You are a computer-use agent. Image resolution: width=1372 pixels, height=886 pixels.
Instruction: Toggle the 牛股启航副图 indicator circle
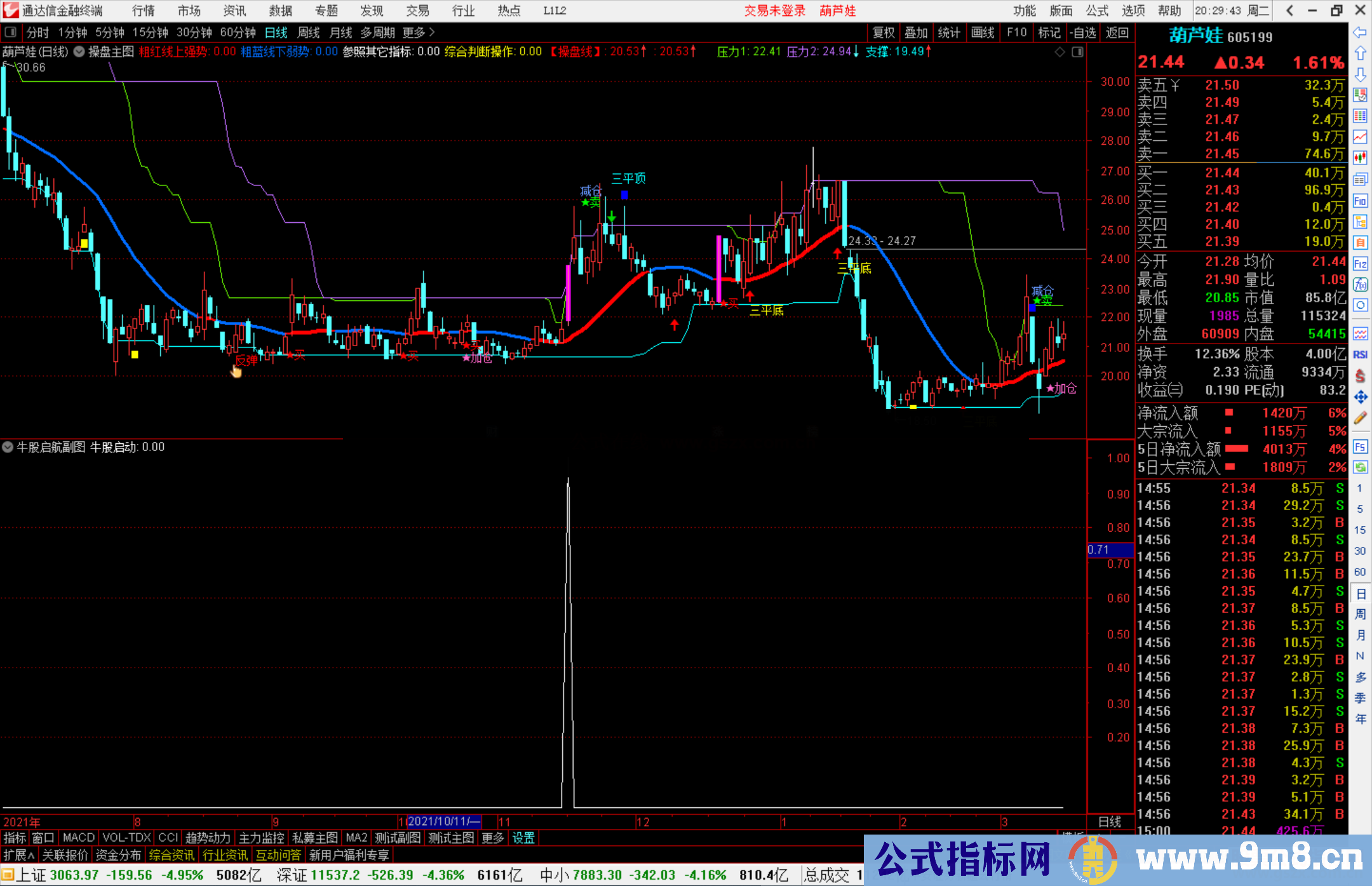(8, 447)
